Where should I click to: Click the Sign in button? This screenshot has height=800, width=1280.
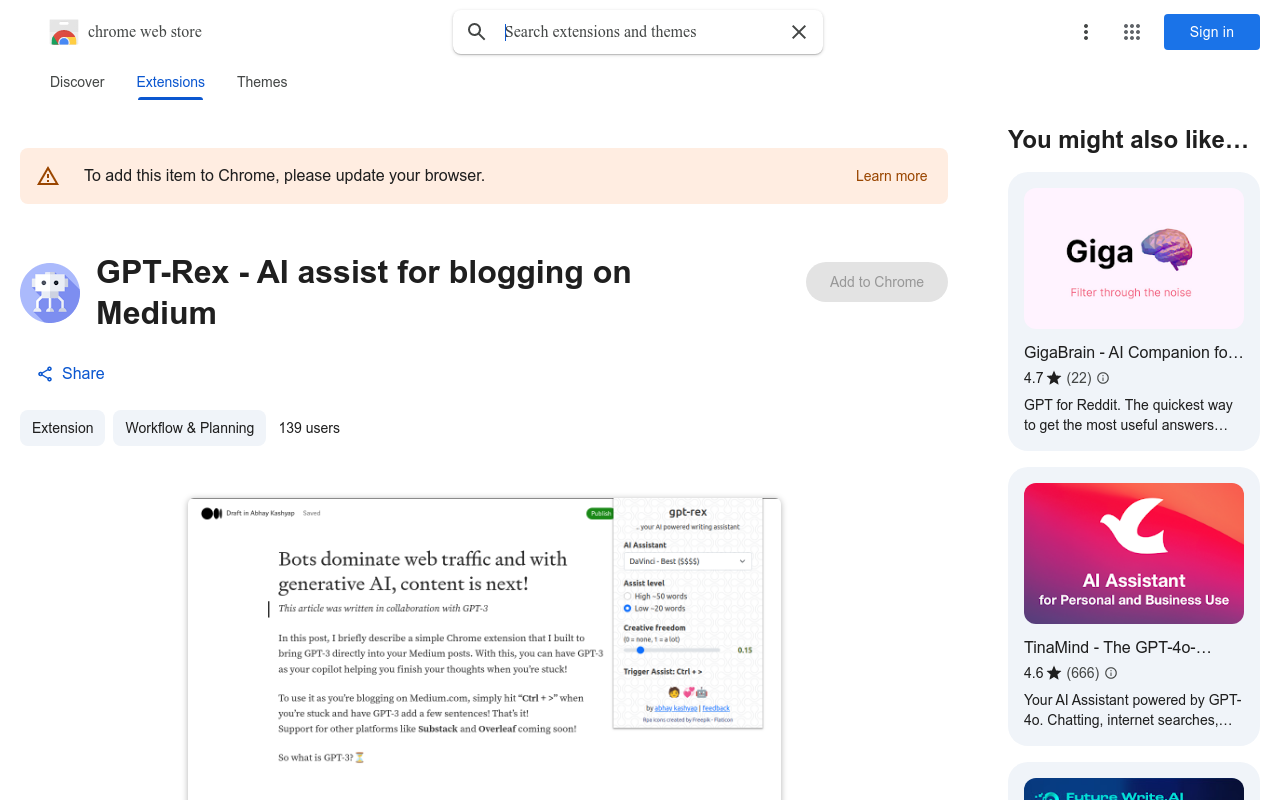(x=1212, y=32)
